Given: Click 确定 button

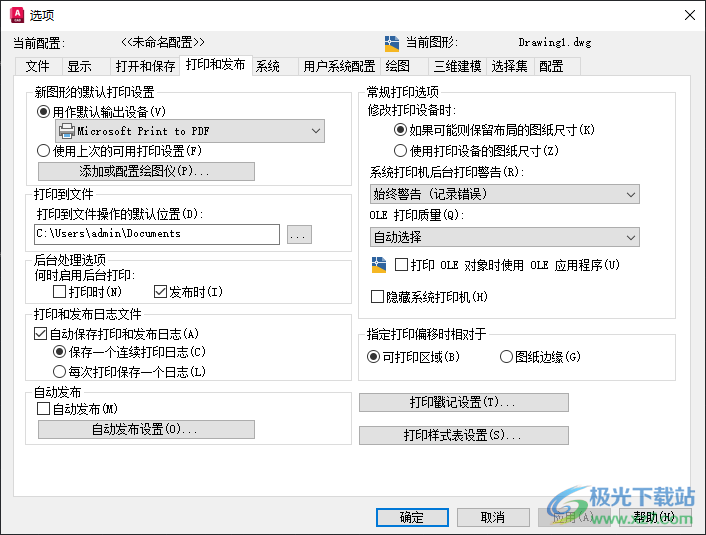Looking at the screenshot, I should (x=412, y=517).
